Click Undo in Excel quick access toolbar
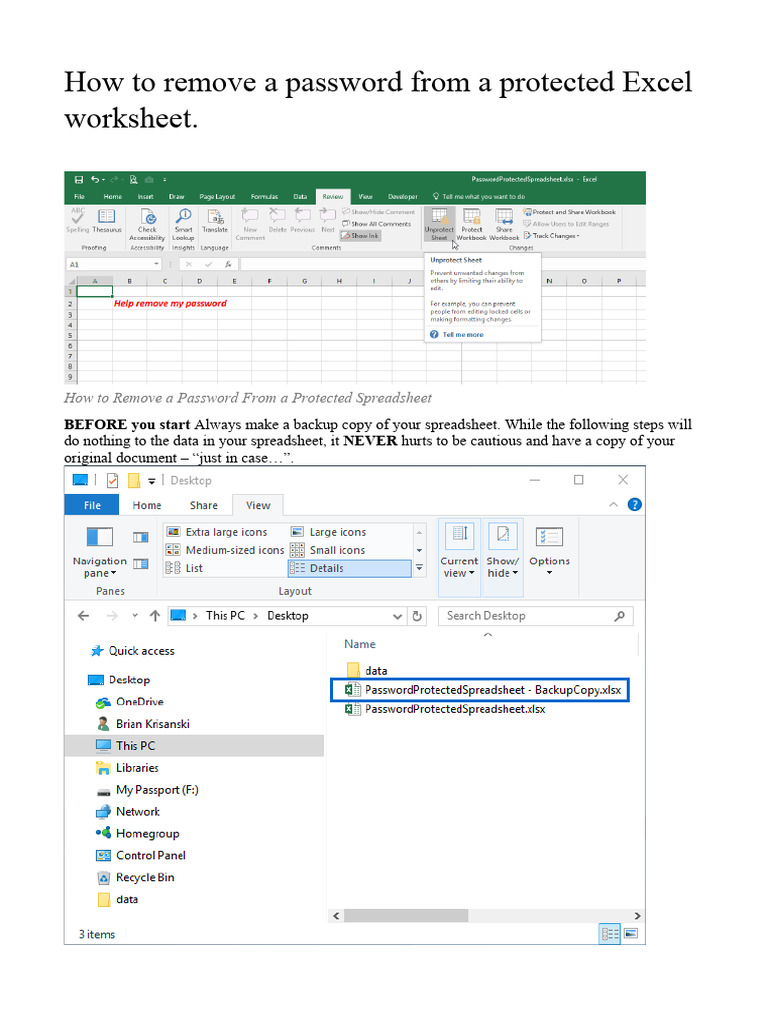768x1024 pixels. pos(95,180)
